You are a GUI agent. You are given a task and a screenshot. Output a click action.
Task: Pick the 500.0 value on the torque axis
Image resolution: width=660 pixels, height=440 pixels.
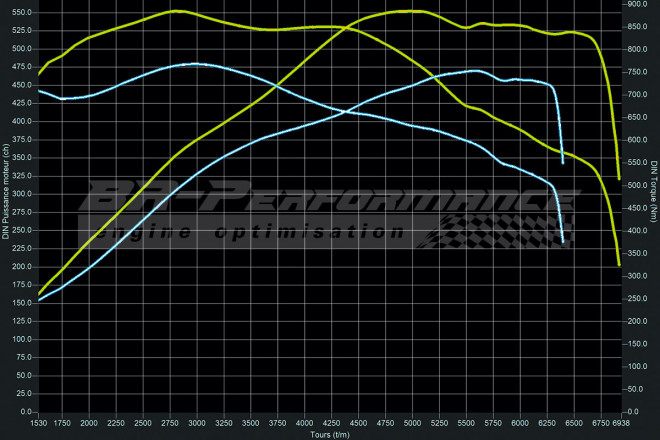636,186
